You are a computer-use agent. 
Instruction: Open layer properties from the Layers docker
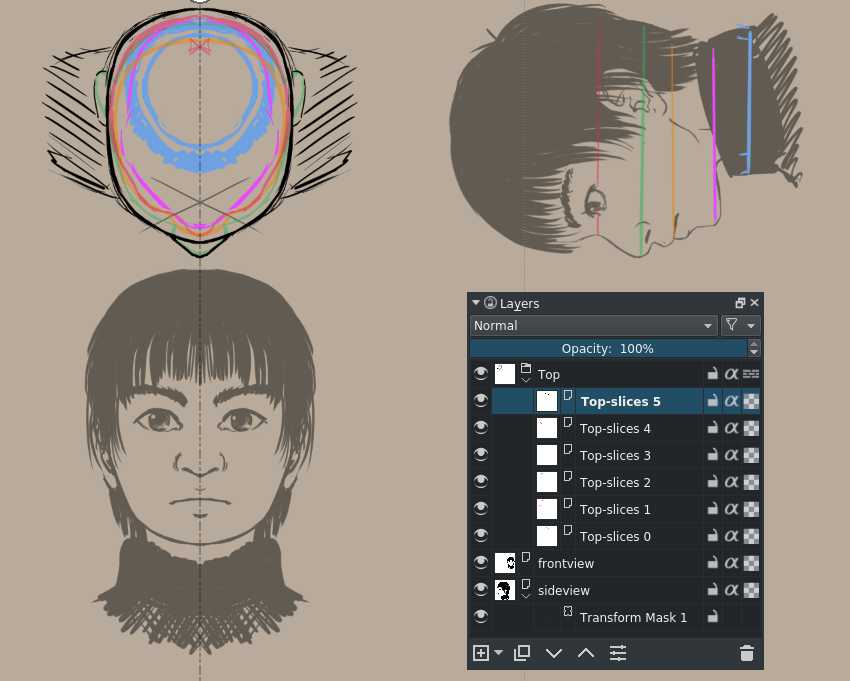coord(618,653)
